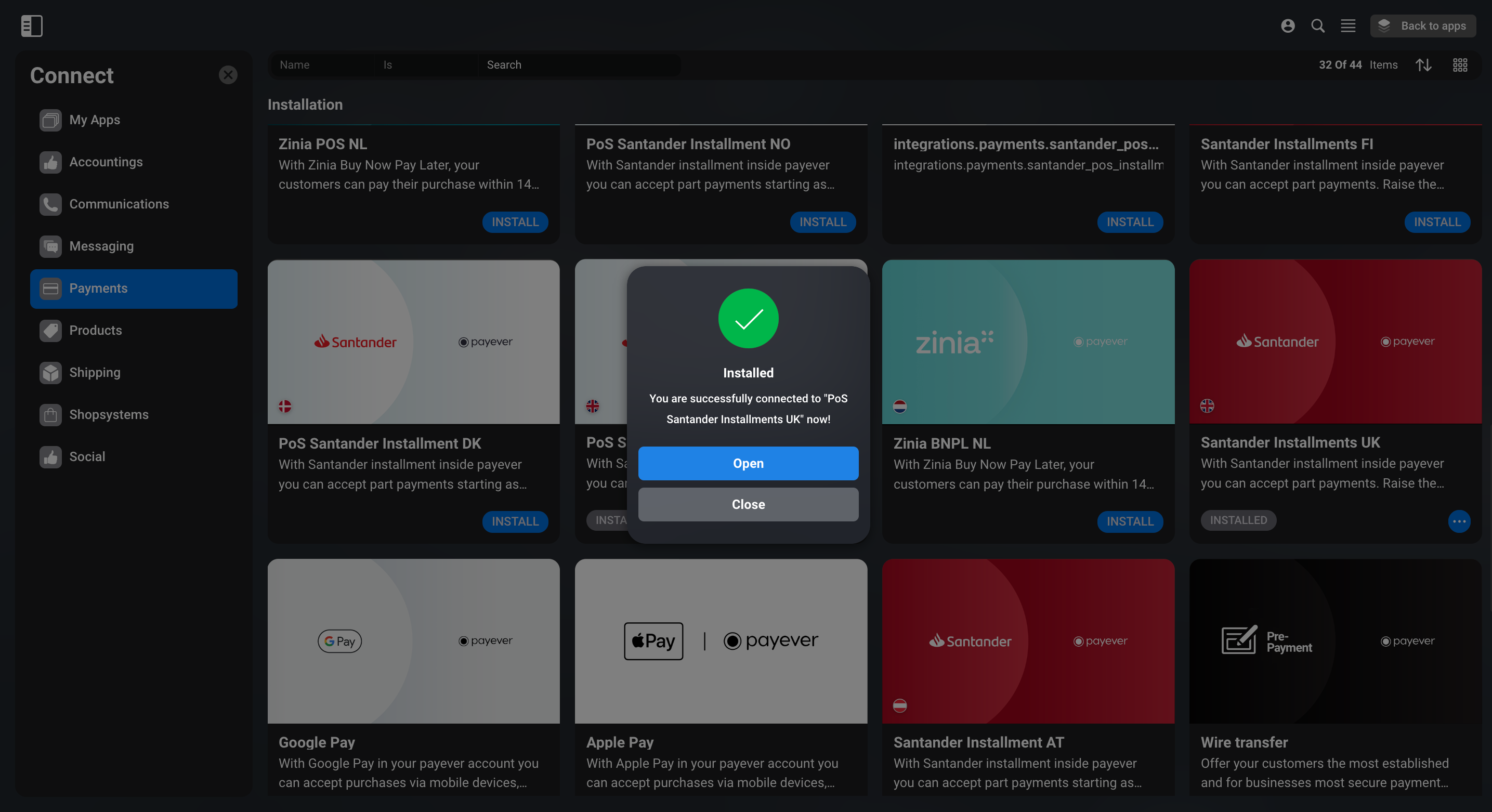Click the 32 Of 44 Items count
Viewport: 1492px width, 812px height.
coord(1358,65)
